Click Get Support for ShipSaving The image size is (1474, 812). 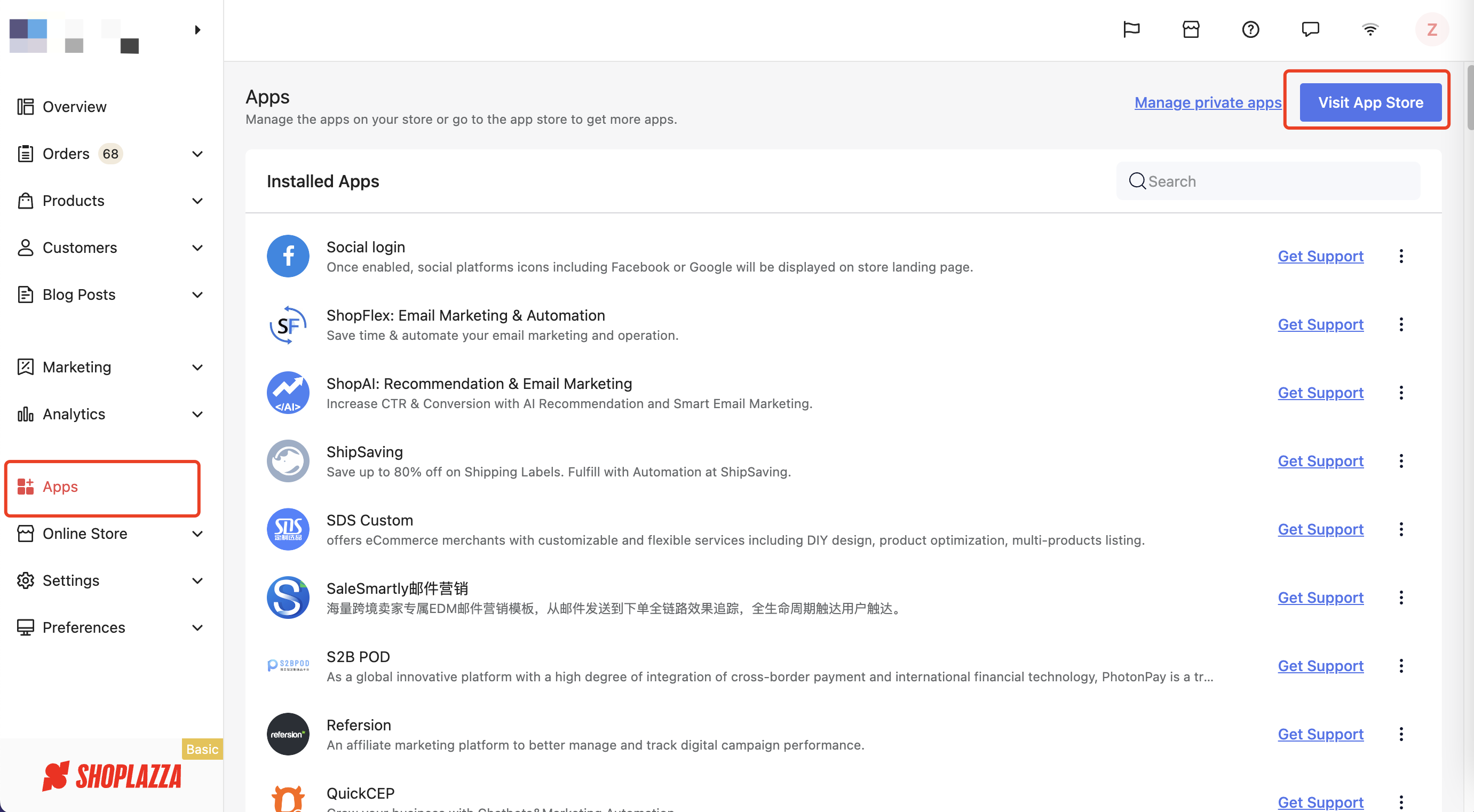click(x=1321, y=461)
